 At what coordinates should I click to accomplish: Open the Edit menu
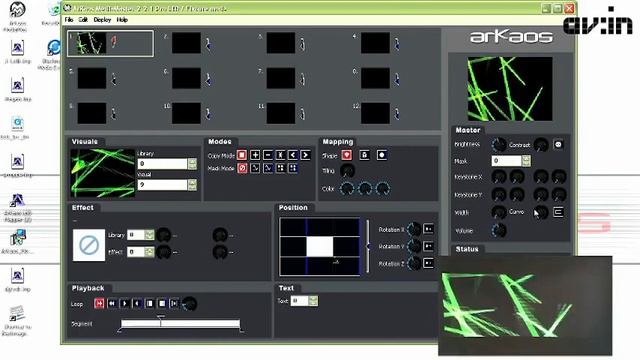click(x=83, y=20)
